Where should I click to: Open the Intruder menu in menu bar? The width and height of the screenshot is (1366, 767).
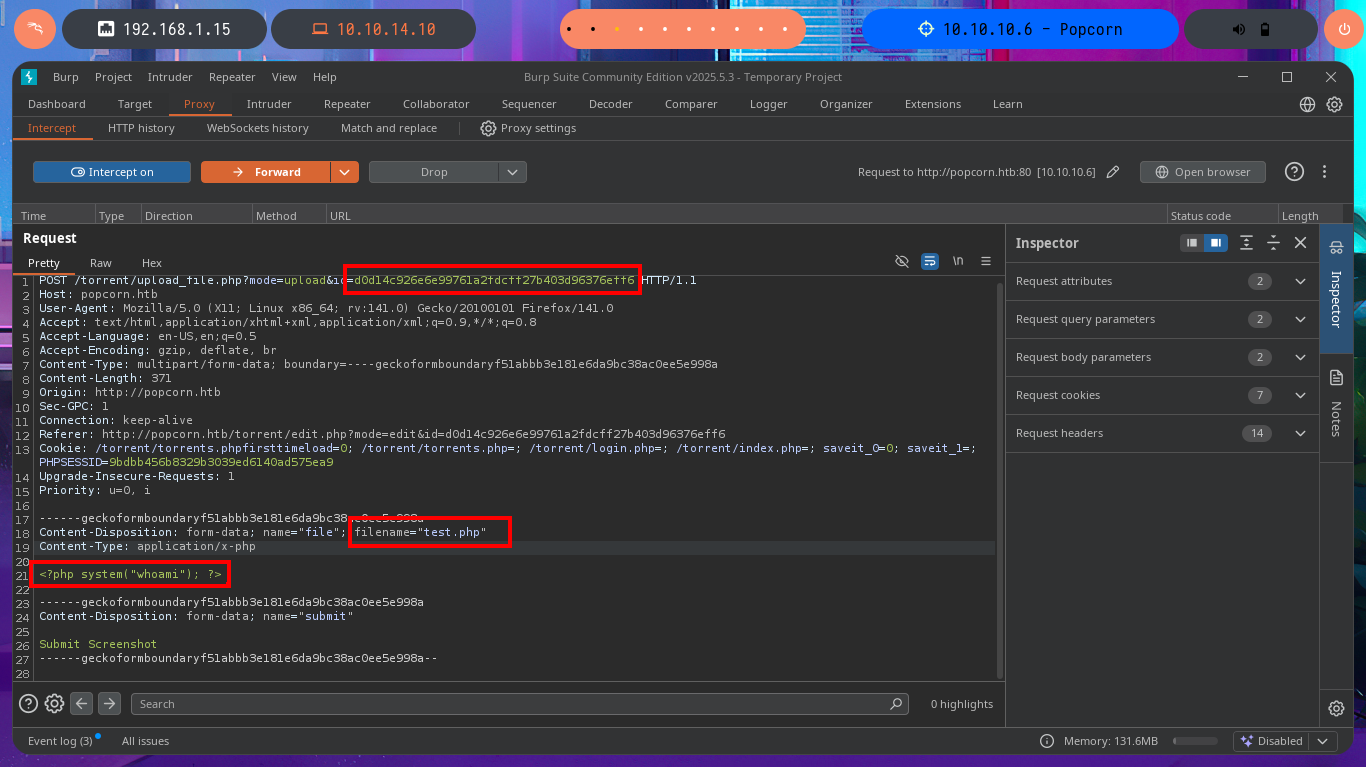170,77
